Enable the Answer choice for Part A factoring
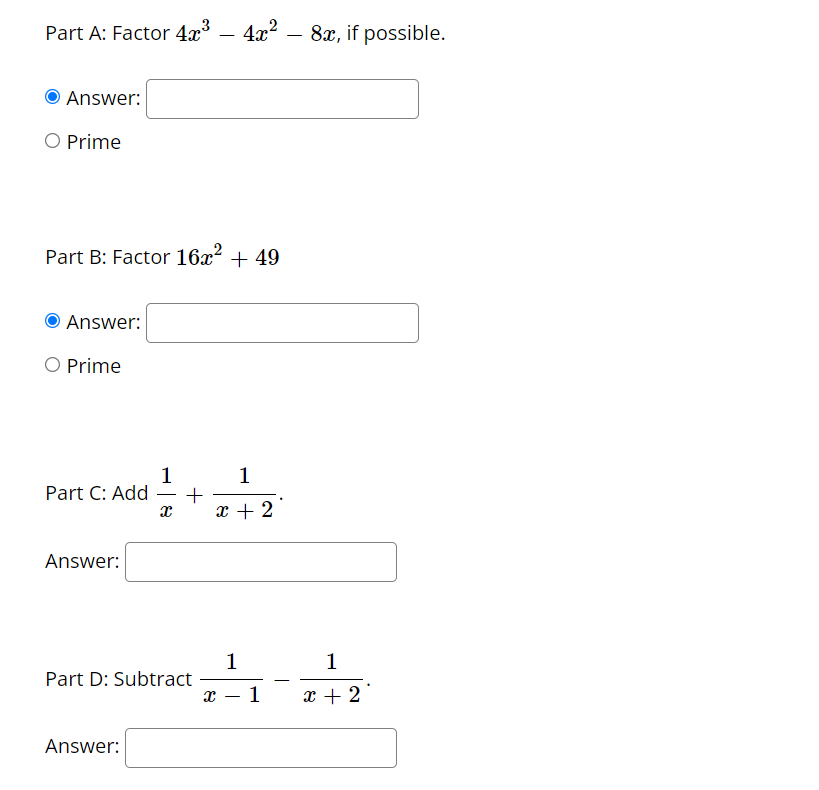 [52, 96]
